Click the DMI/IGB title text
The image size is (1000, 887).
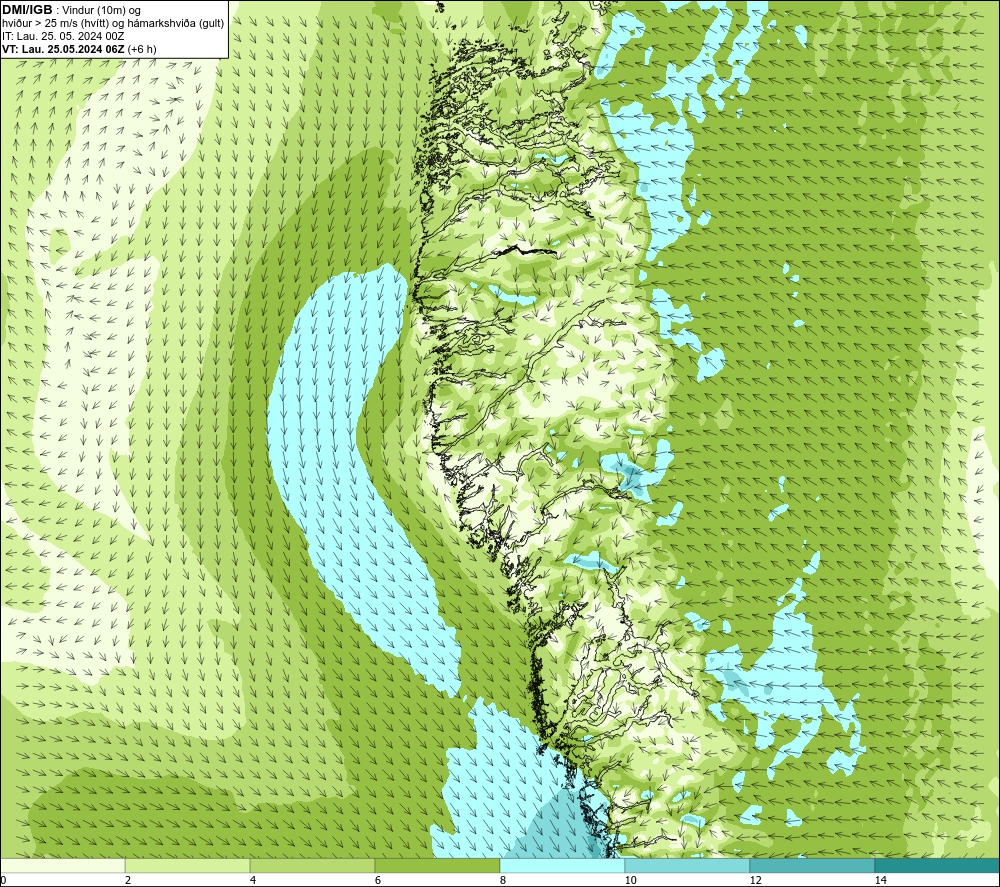pos(27,10)
